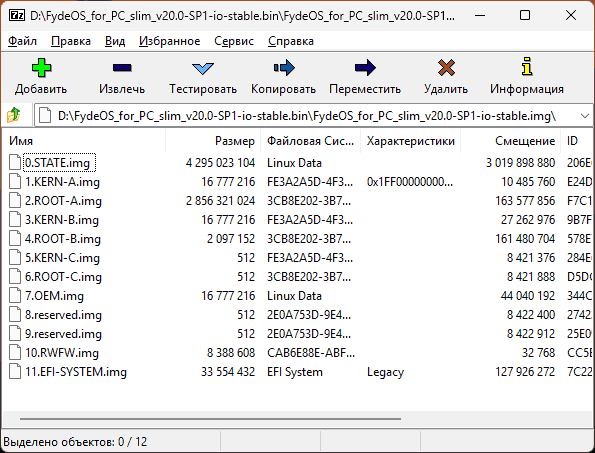Click file icon of 3.KERN-B.img
Viewport: 595px width, 453px height.
[15, 219]
